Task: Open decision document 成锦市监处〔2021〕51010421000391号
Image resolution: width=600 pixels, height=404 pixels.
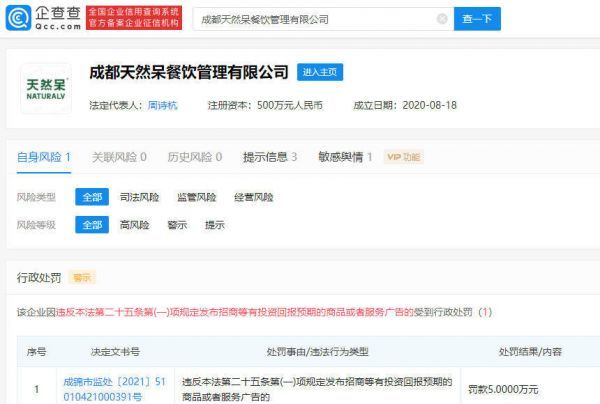Action: [114, 389]
